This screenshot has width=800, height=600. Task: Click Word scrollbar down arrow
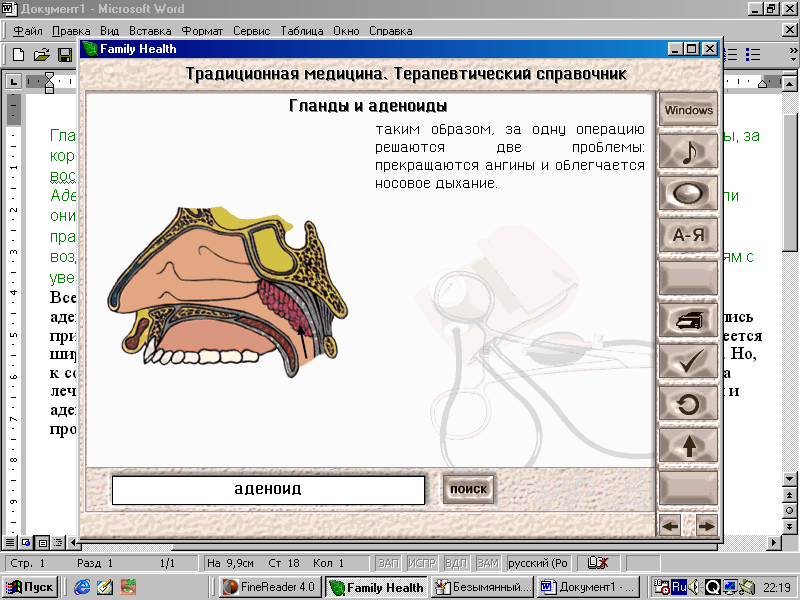click(789, 479)
